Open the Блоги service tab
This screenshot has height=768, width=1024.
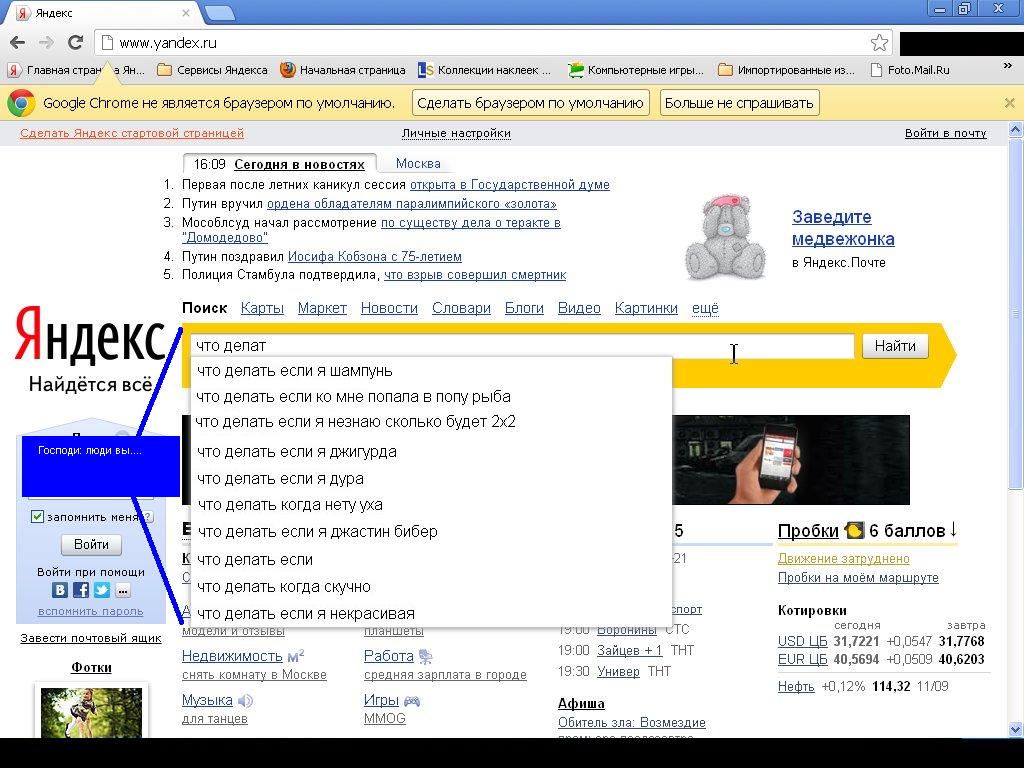(x=524, y=308)
